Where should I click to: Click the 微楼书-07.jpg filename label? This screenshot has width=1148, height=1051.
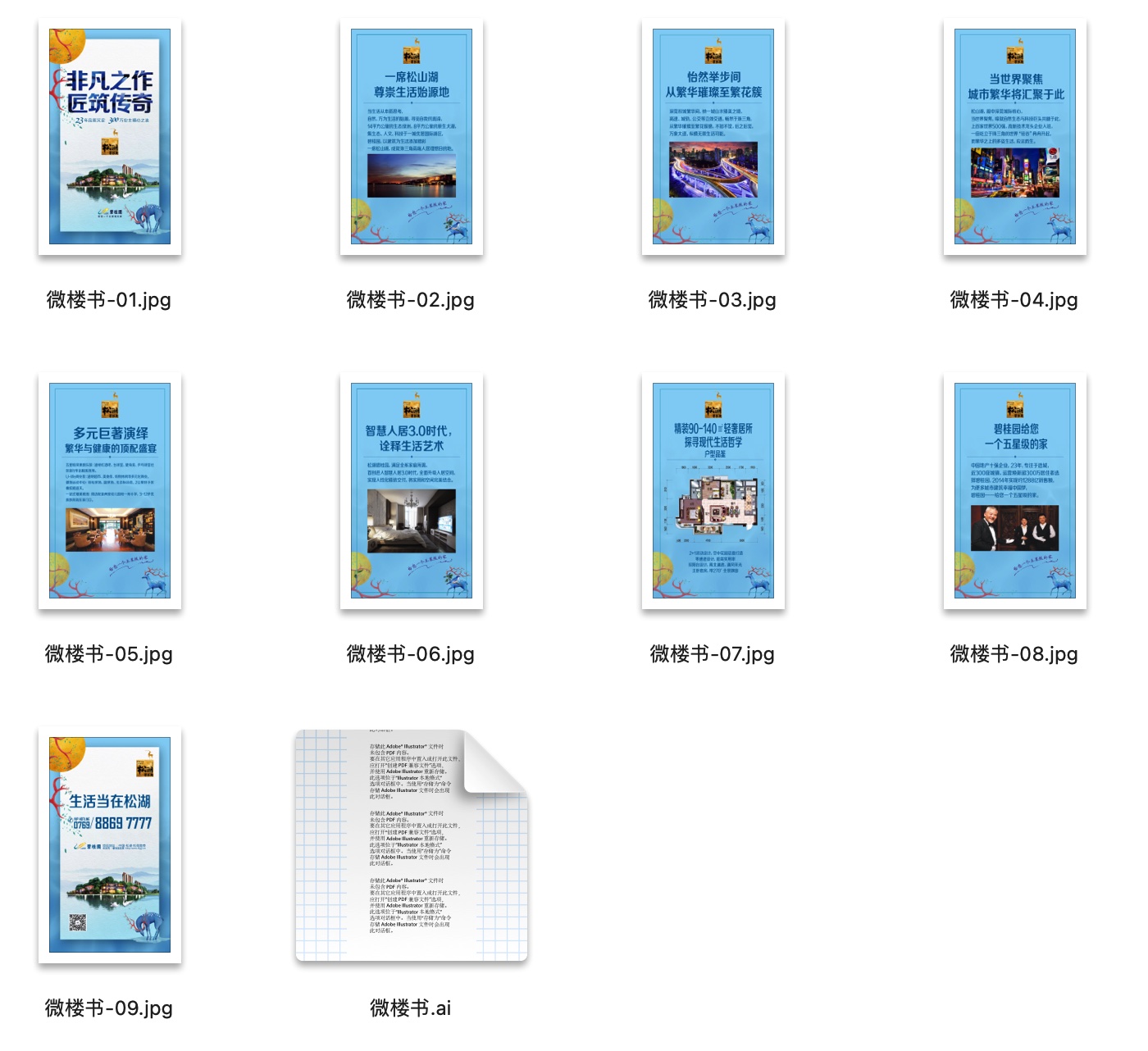[713, 654]
